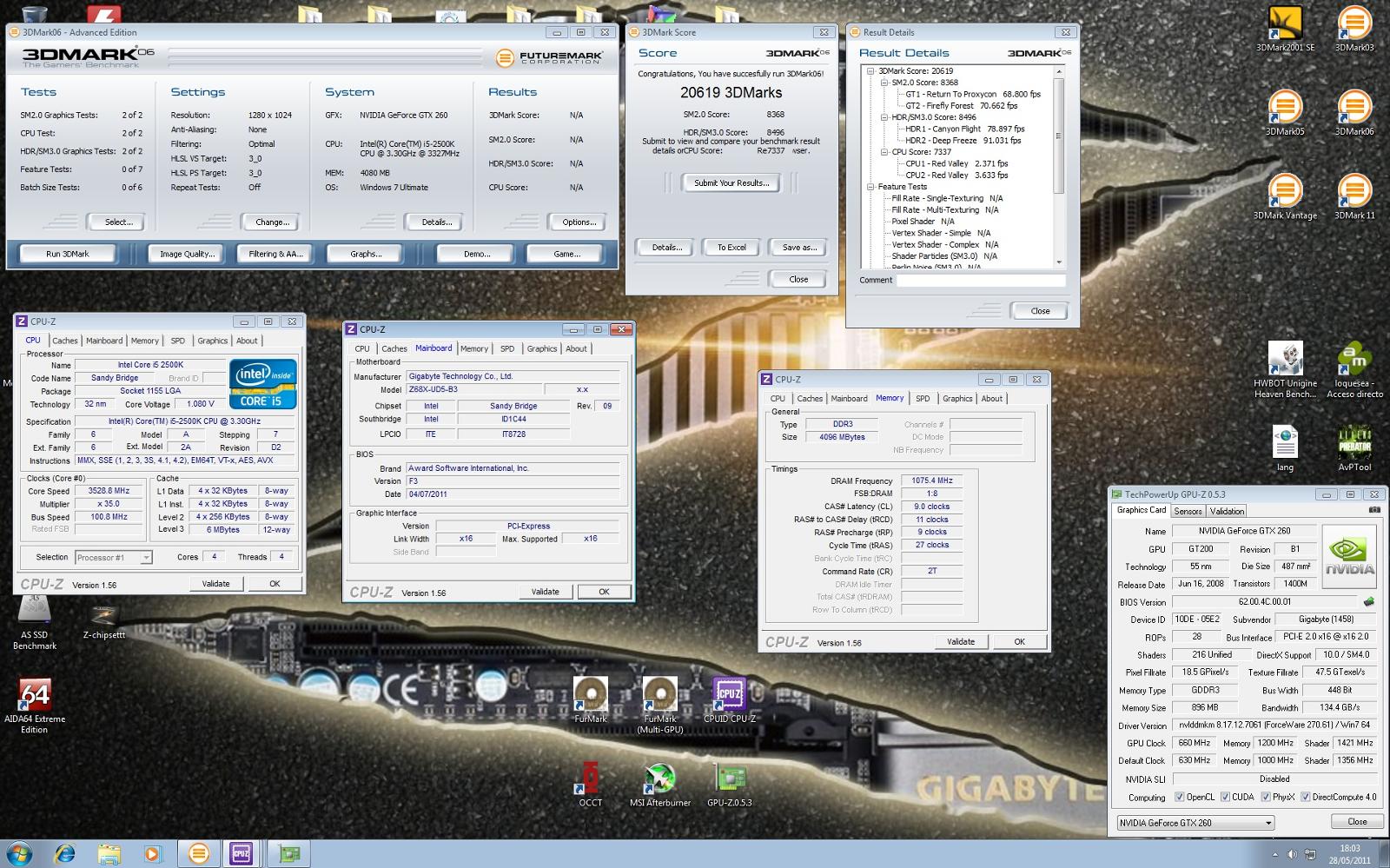
Task: Open Windows Explorer taskbar icon
Action: (x=109, y=854)
